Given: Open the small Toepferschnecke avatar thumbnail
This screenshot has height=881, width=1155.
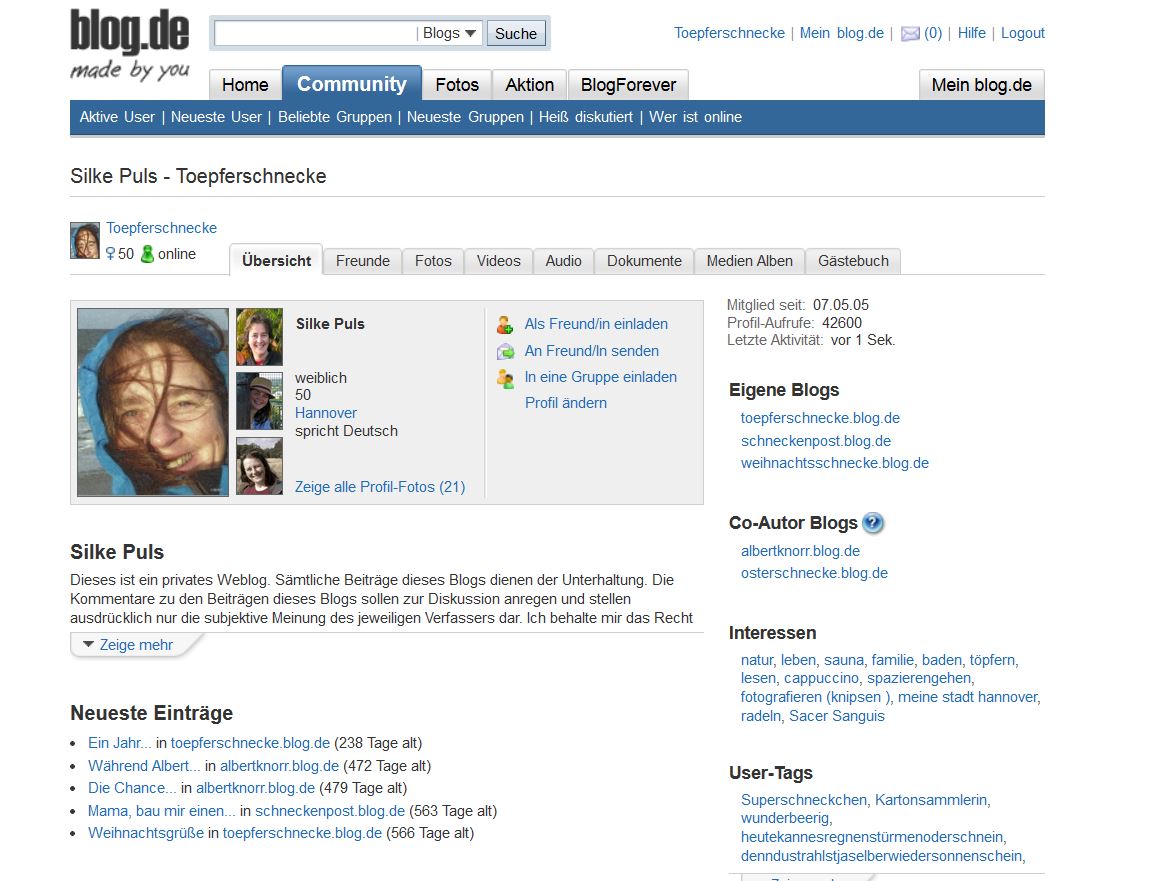Looking at the screenshot, I should click(85, 240).
